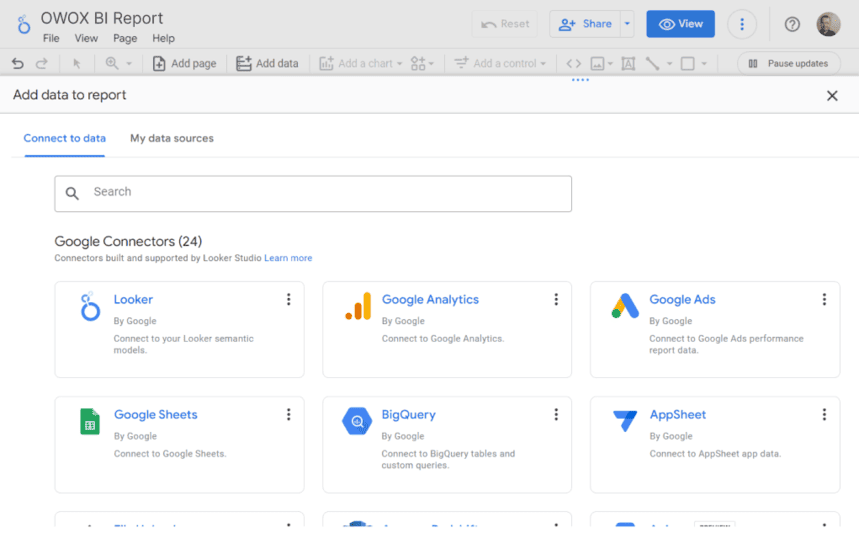Open BigQuery connector options menu
This screenshot has width=859, height=533.
[556, 415]
